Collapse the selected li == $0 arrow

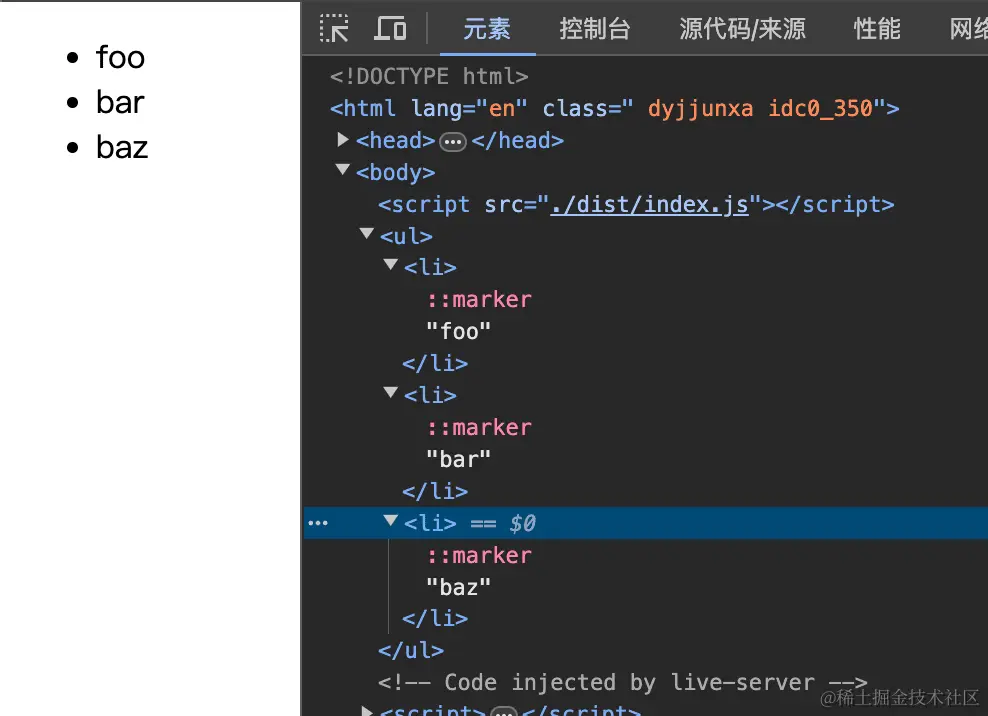click(391, 521)
